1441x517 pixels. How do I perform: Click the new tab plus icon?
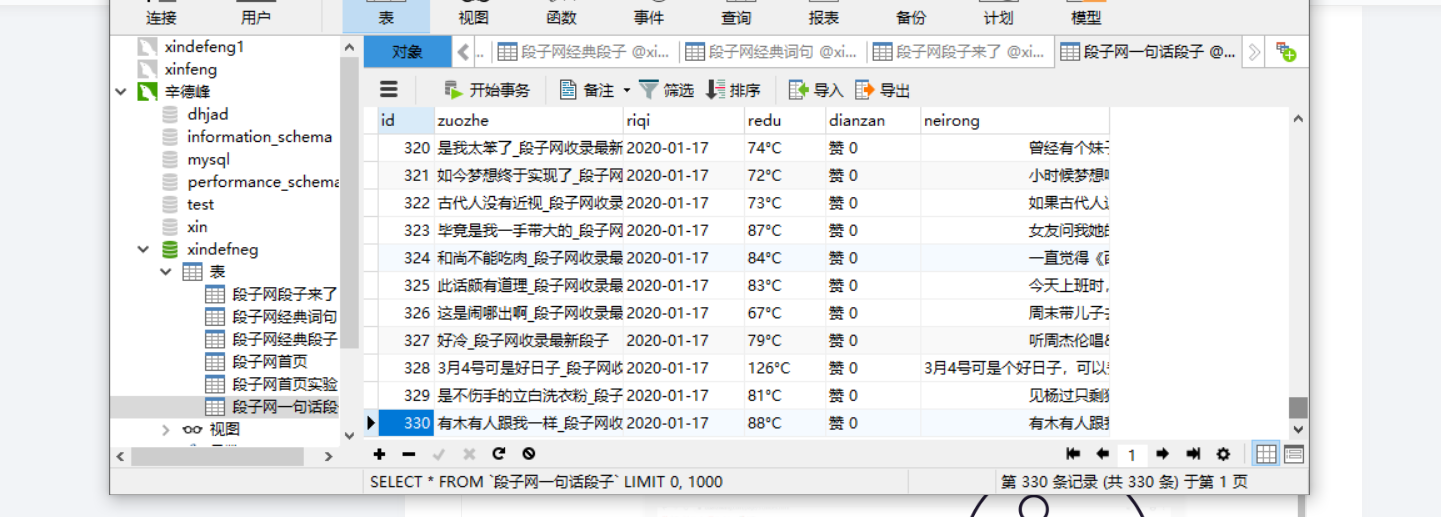tap(1286, 53)
